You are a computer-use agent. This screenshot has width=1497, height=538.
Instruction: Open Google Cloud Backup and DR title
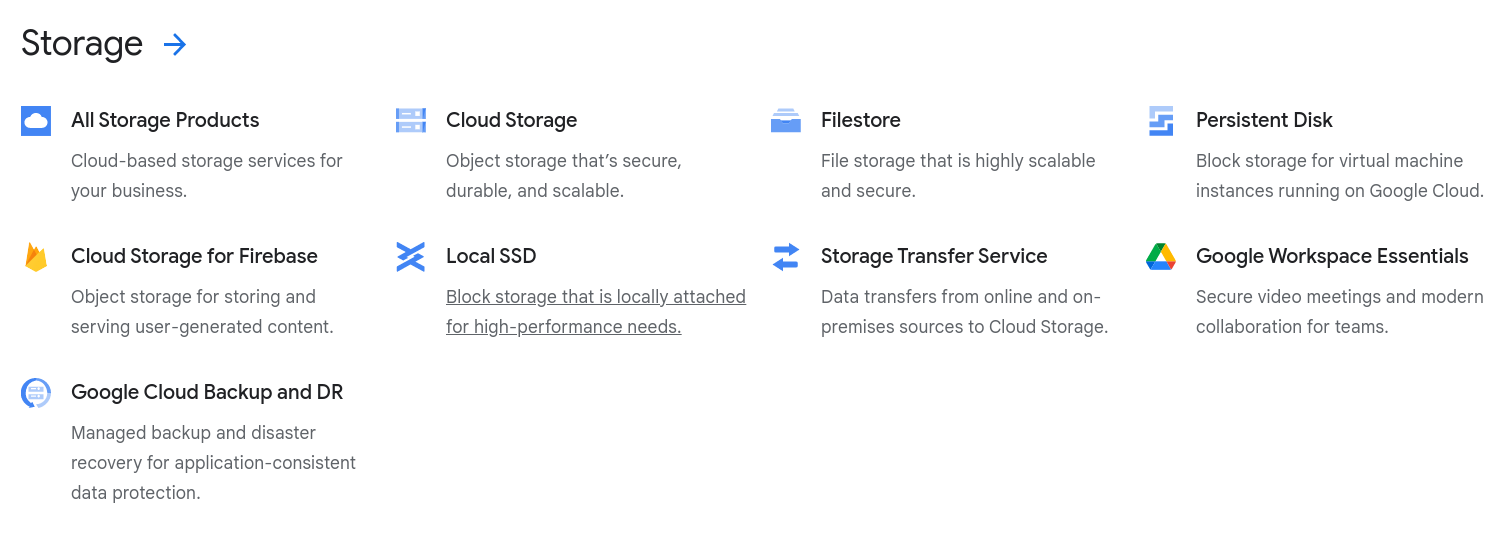click(207, 392)
